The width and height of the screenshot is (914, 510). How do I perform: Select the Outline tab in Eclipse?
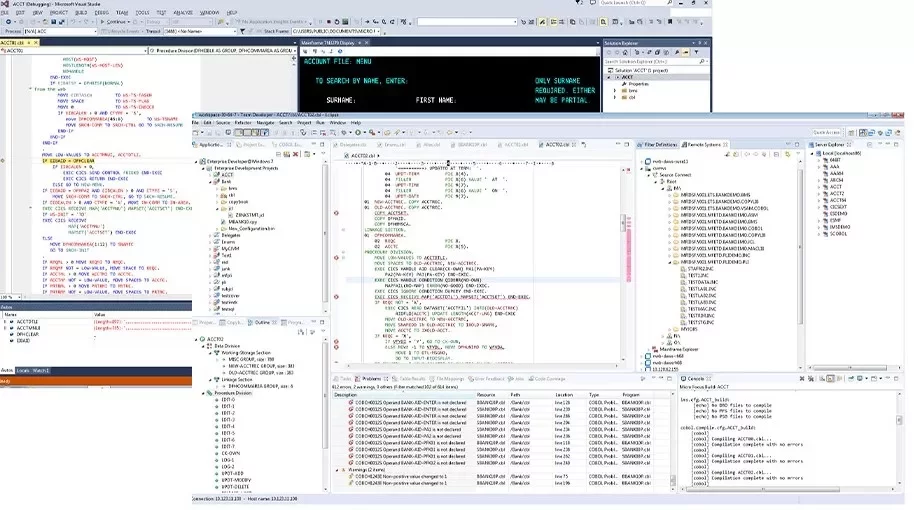click(262, 322)
